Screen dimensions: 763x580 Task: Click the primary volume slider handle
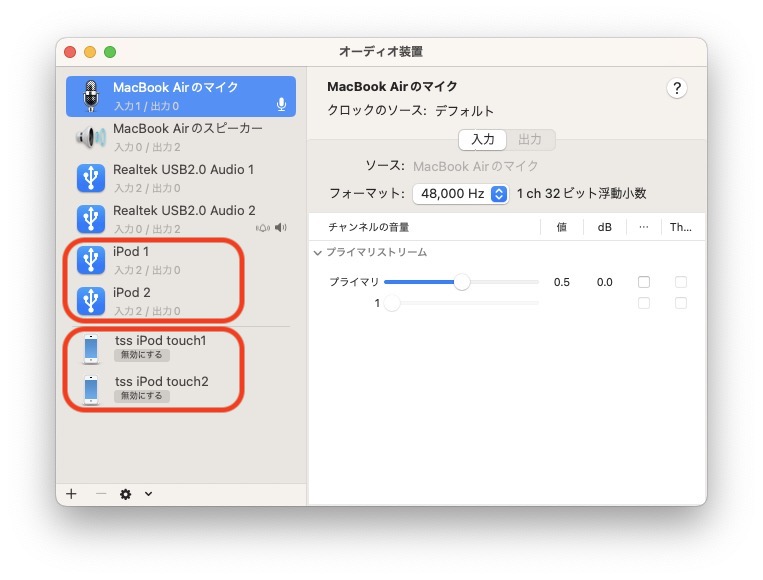tap(461, 282)
